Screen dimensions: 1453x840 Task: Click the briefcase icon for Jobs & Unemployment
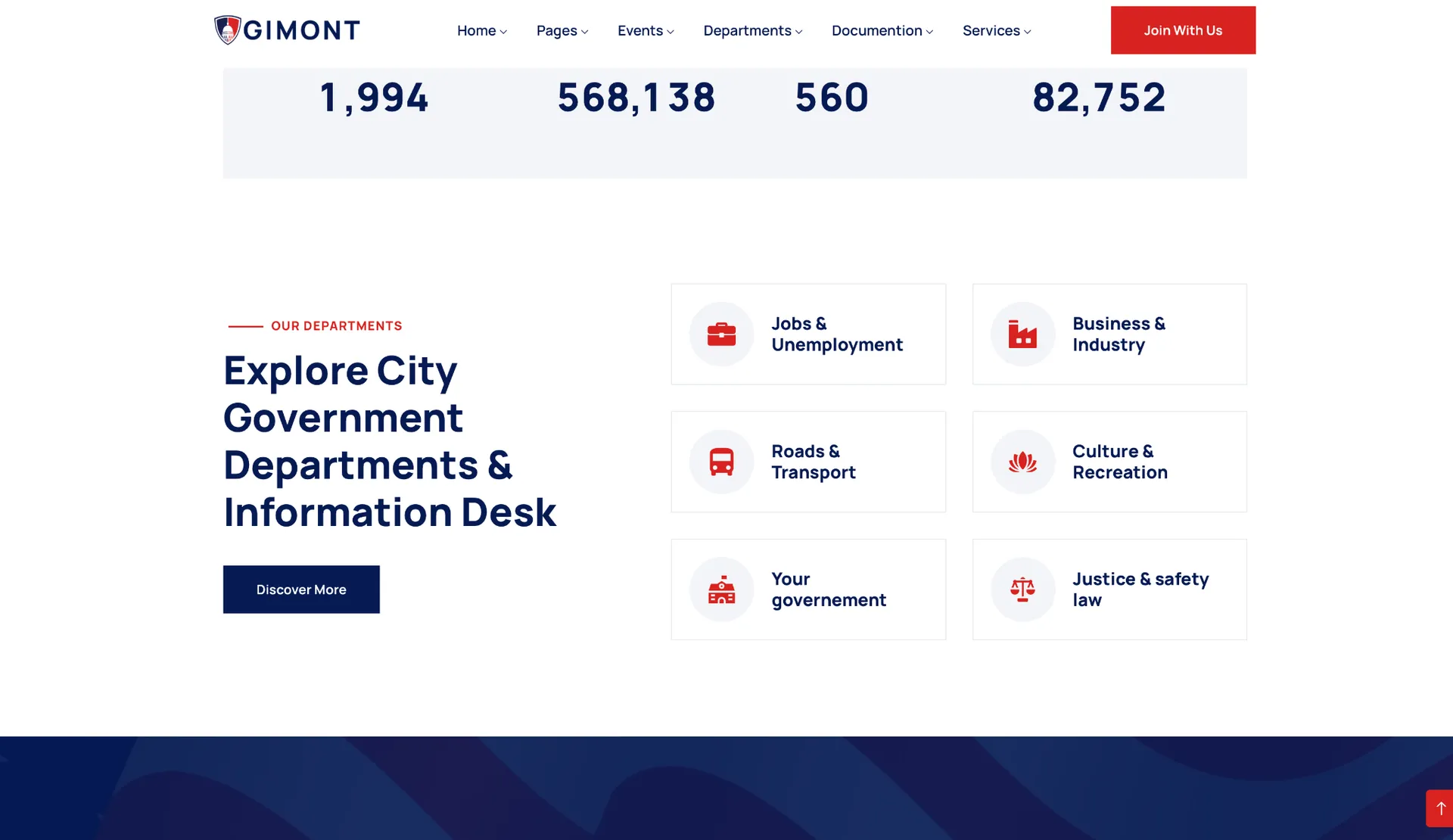[721, 334]
